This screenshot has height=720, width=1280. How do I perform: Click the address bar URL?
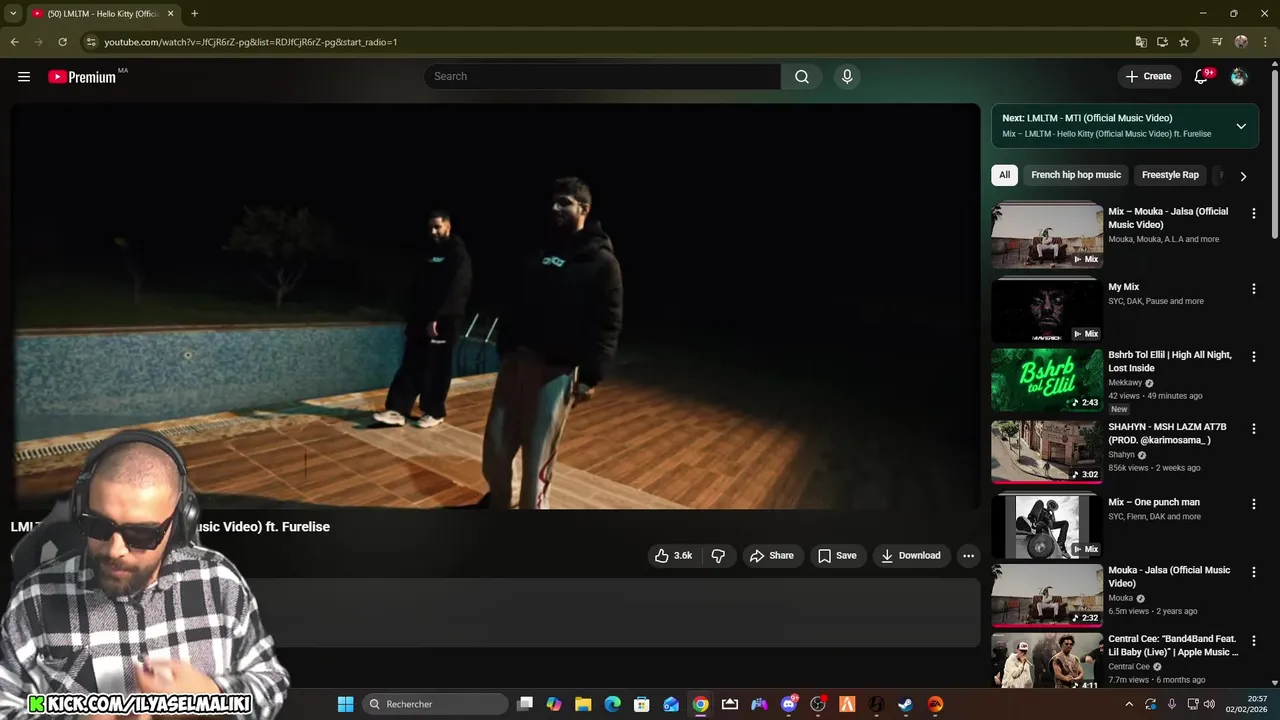pyautogui.click(x=251, y=42)
